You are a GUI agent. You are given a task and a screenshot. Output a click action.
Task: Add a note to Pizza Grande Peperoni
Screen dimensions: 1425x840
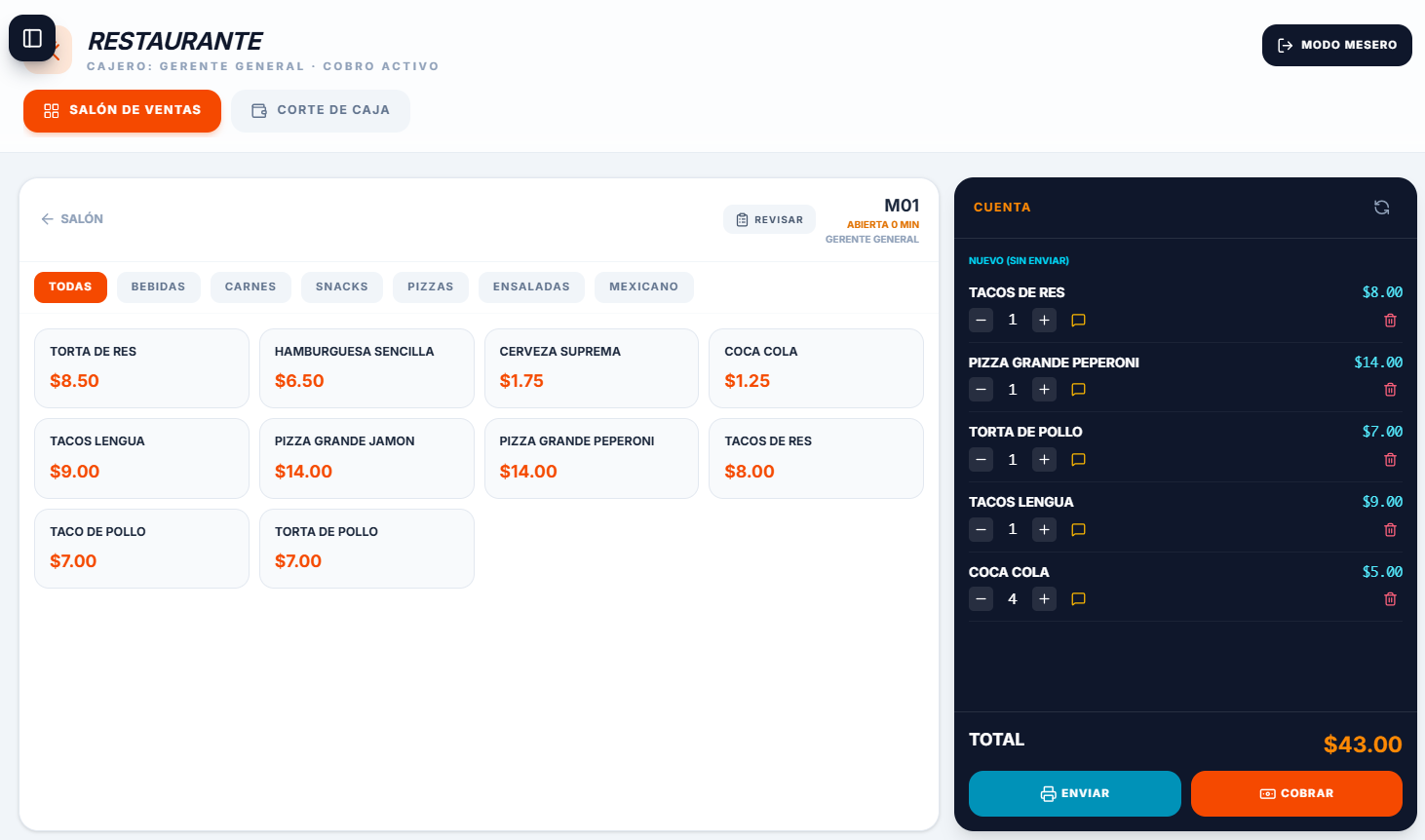click(1078, 390)
